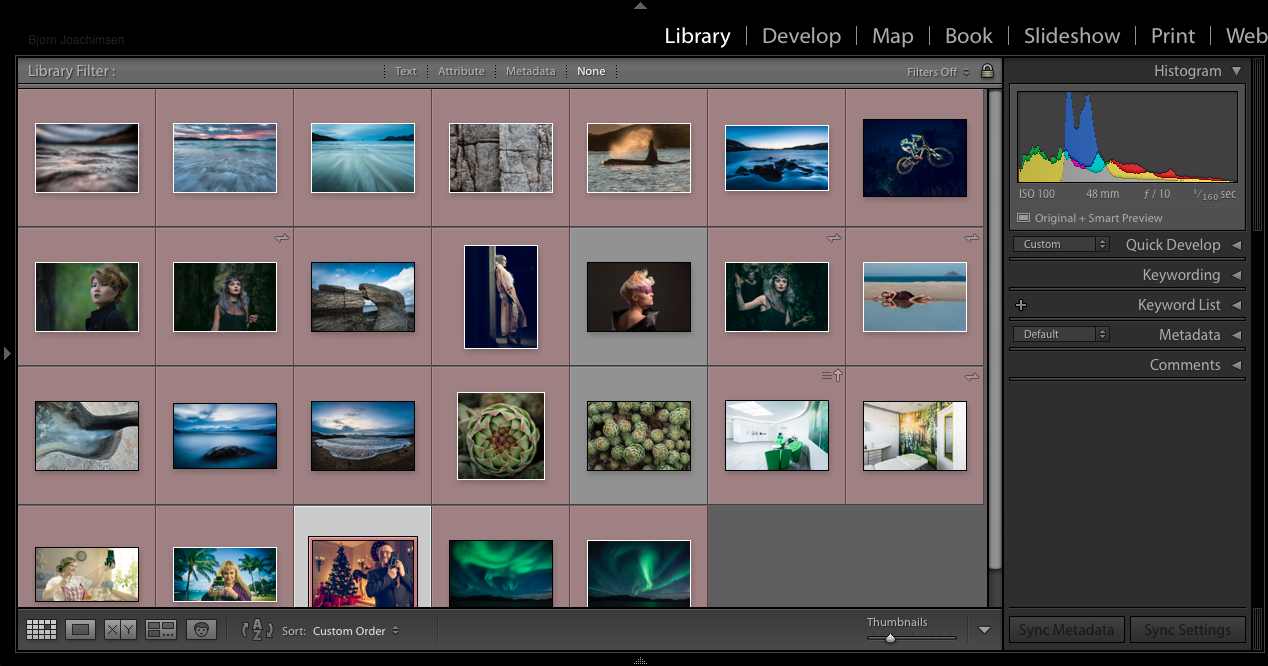1268x666 pixels.
Task: Open People face view
Action: point(201,630)
